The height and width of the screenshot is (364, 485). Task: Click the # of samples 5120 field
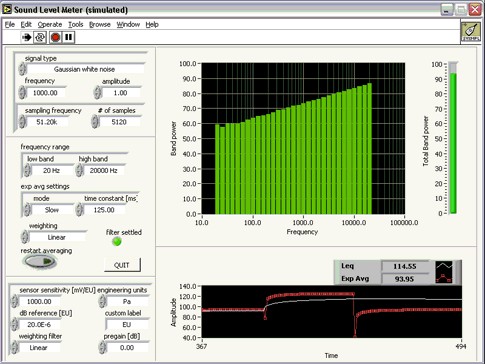[x=119, y=122]
